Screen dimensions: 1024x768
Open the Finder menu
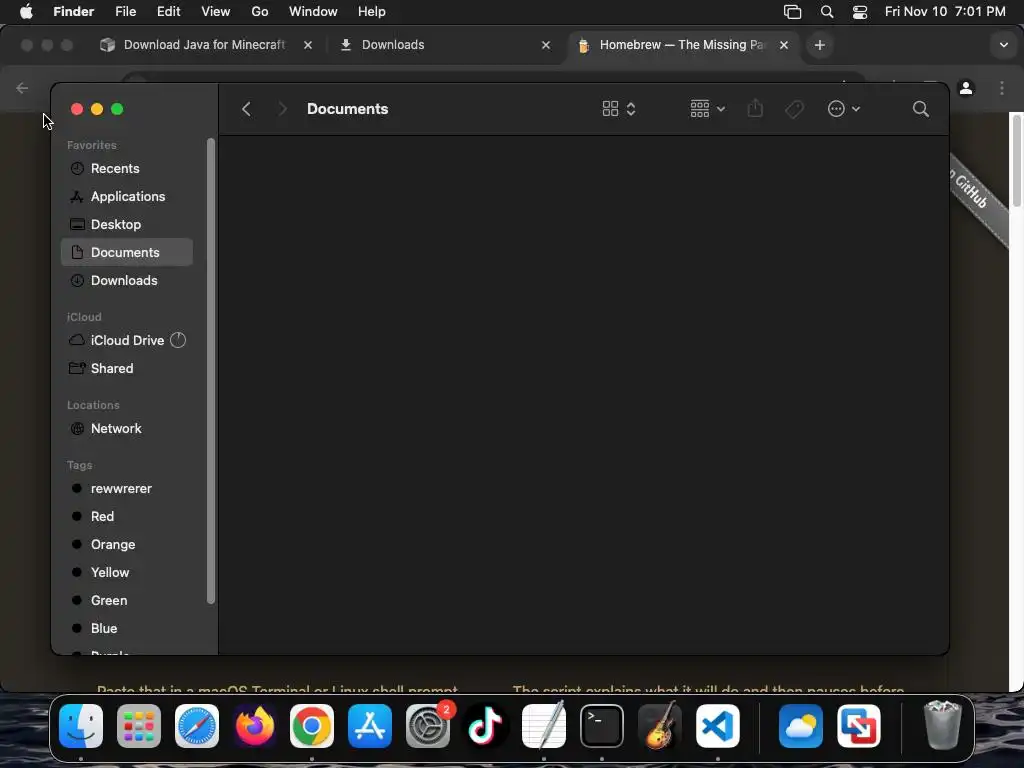(x=73, y=12)
